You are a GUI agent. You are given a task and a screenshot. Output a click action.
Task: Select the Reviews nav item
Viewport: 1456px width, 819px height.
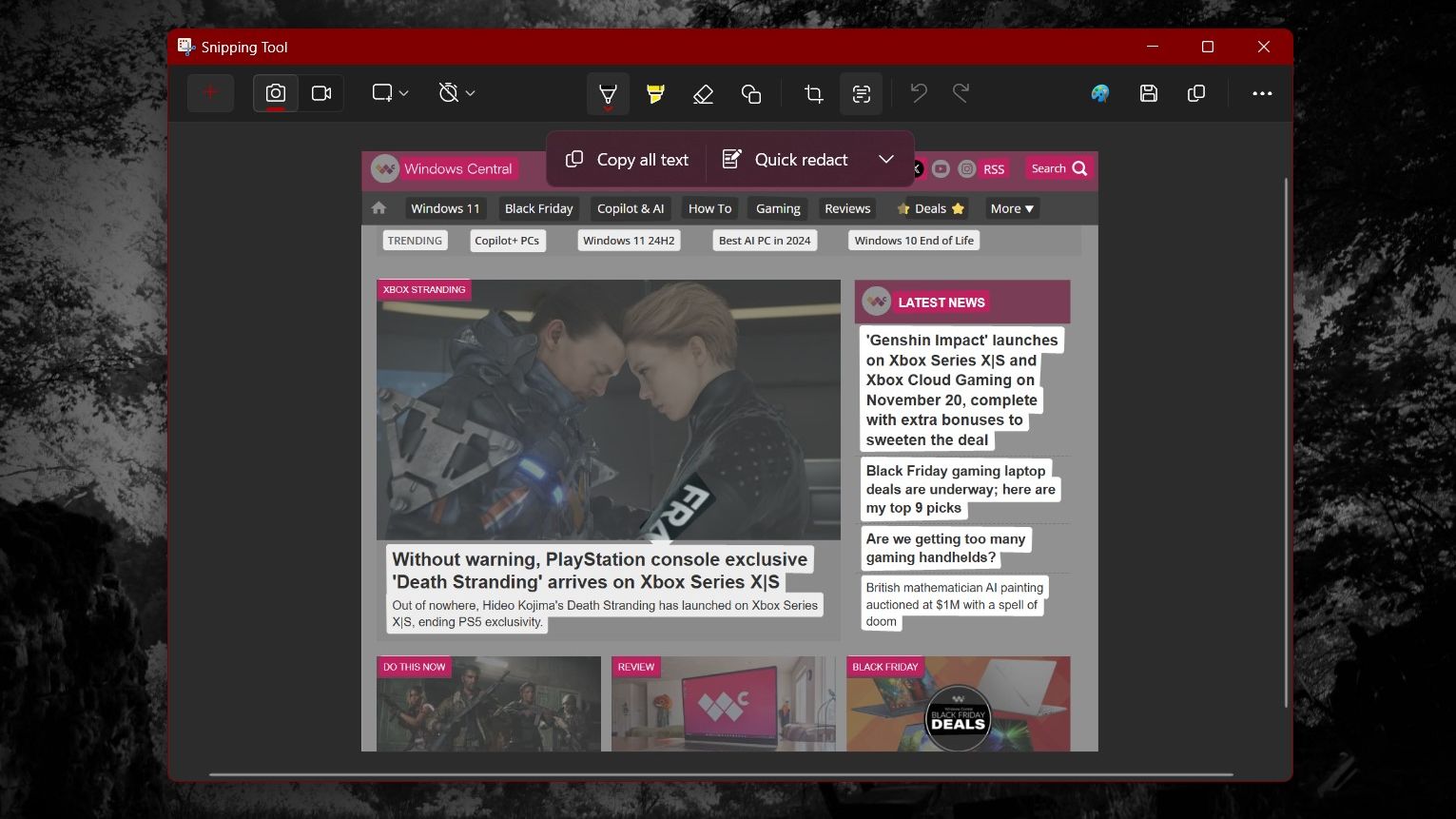point(847,209)
